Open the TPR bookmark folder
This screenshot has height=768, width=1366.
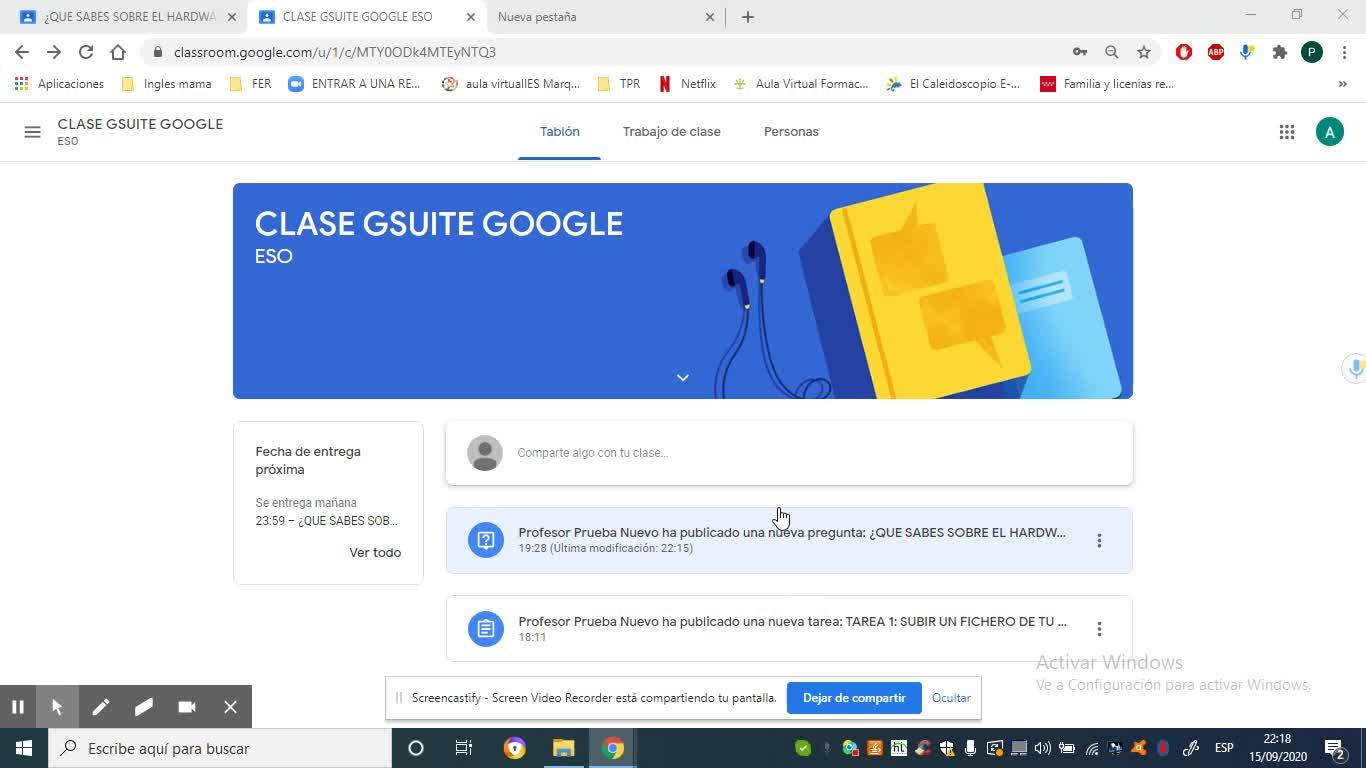pos(618,84)
